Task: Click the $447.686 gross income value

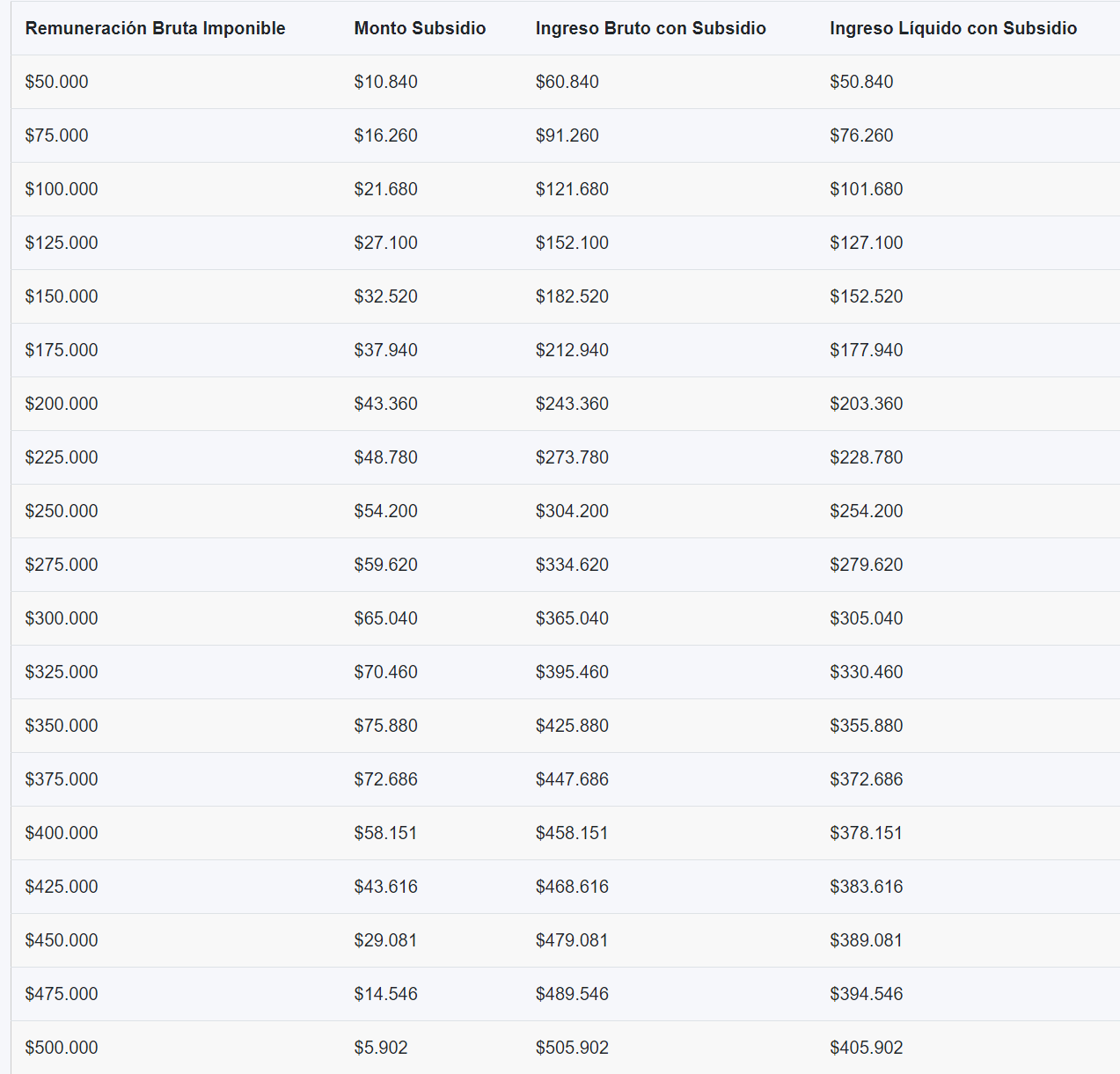Action: pyautogui.click(x=572, y=779)
